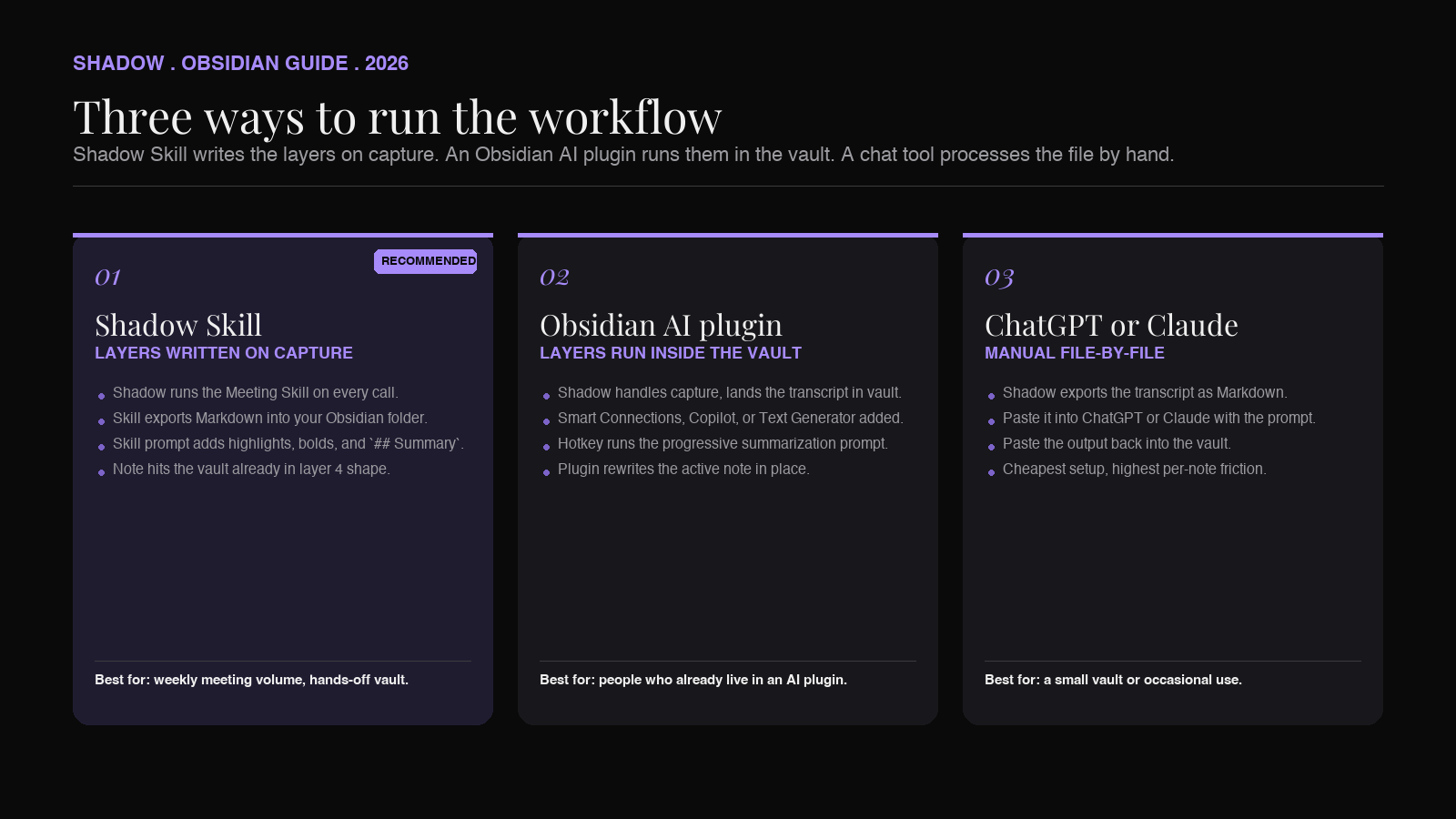Click 'LAYERS WRITTEN ON CAPTURE' subheading
The width and height of the screenshot is (1456, 819).
tap(224, 353)
